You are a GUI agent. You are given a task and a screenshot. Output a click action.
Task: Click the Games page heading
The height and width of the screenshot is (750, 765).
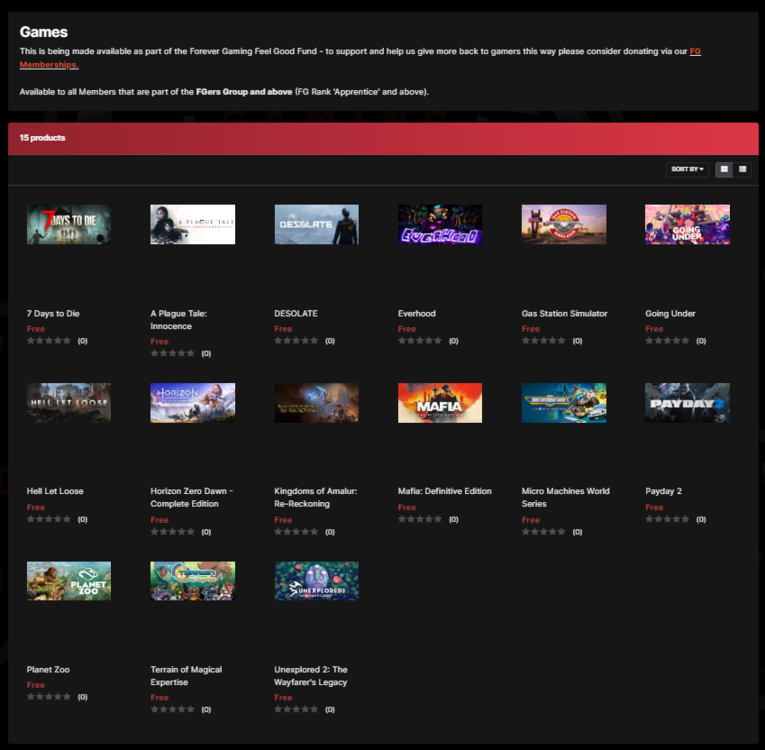[x=43, y=32]
